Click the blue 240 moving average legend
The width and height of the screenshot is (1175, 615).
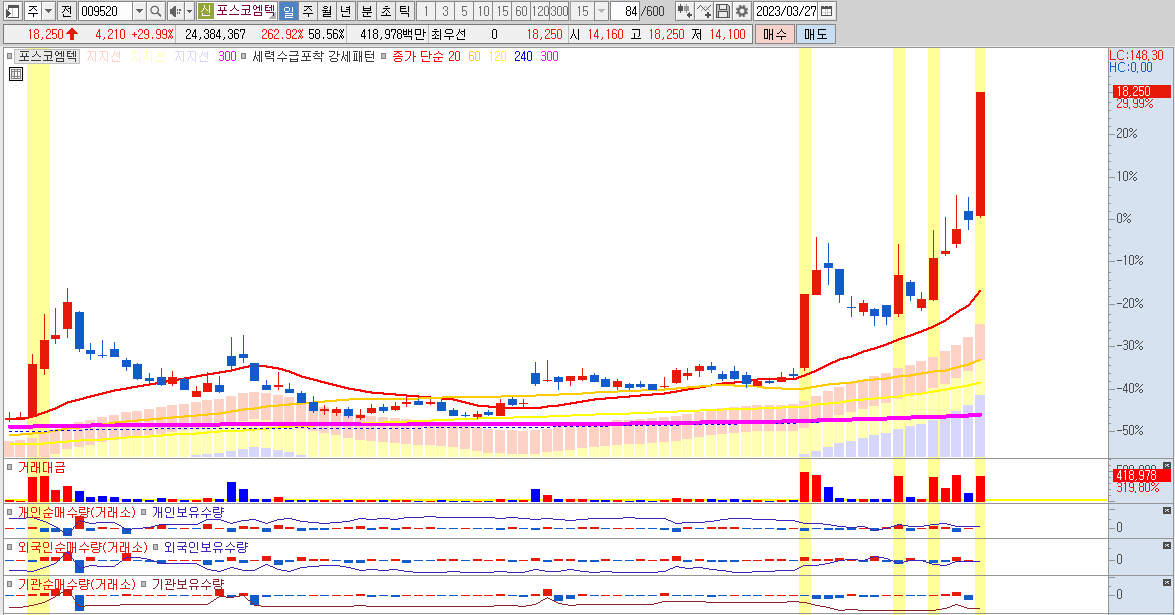click(523, 56)
